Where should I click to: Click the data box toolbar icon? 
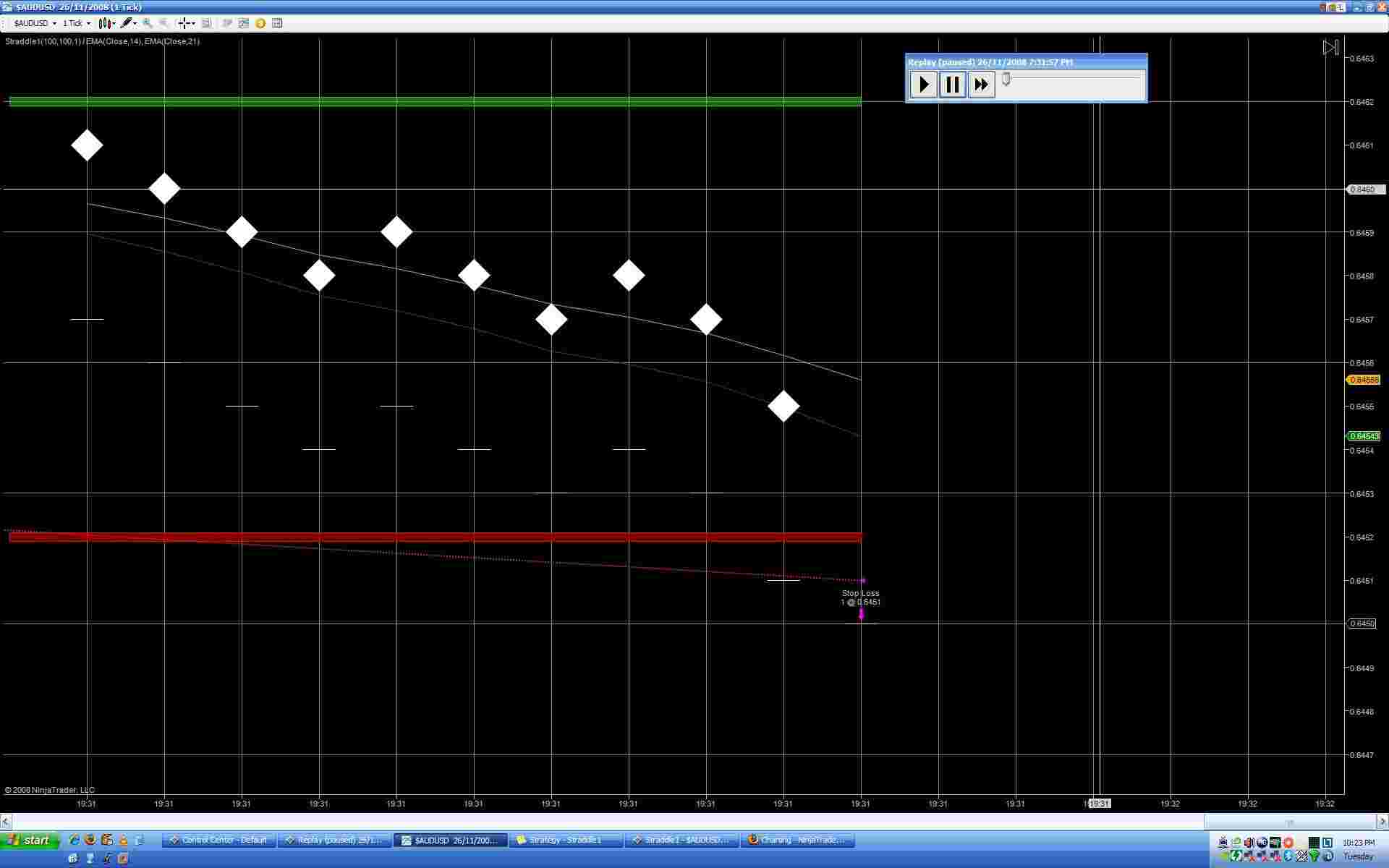click(x=206, y=23)
